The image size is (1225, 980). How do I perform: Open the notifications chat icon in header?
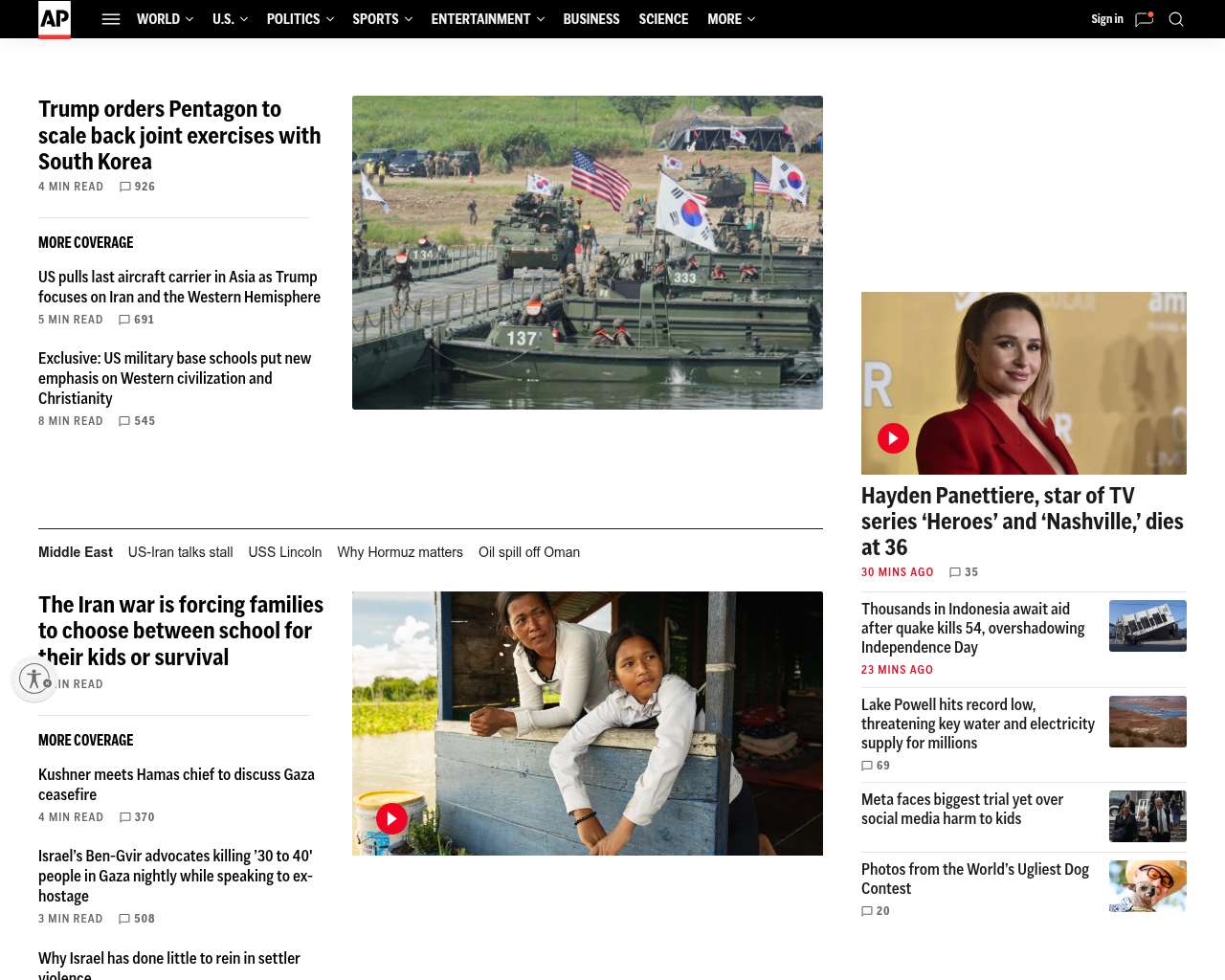click(1144, 19)
